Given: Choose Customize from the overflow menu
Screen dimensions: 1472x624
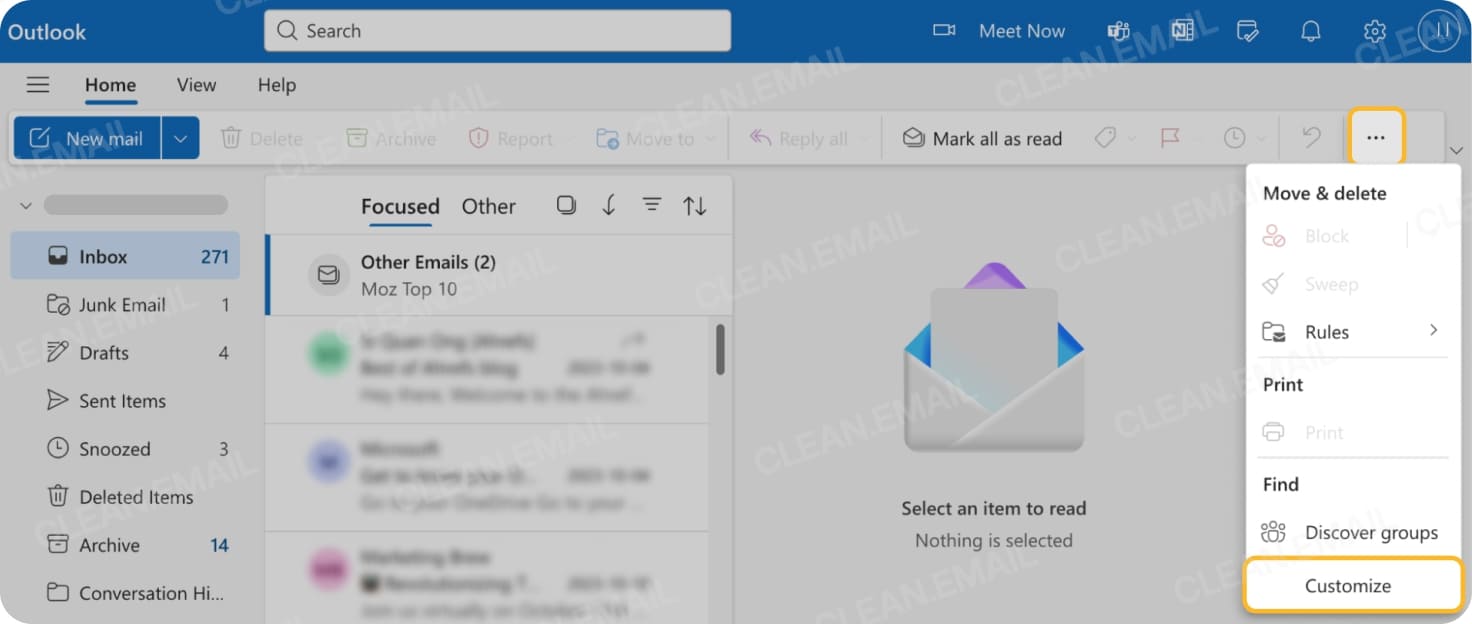Looking at the screenshot, I should click(x=1349, y=585).
